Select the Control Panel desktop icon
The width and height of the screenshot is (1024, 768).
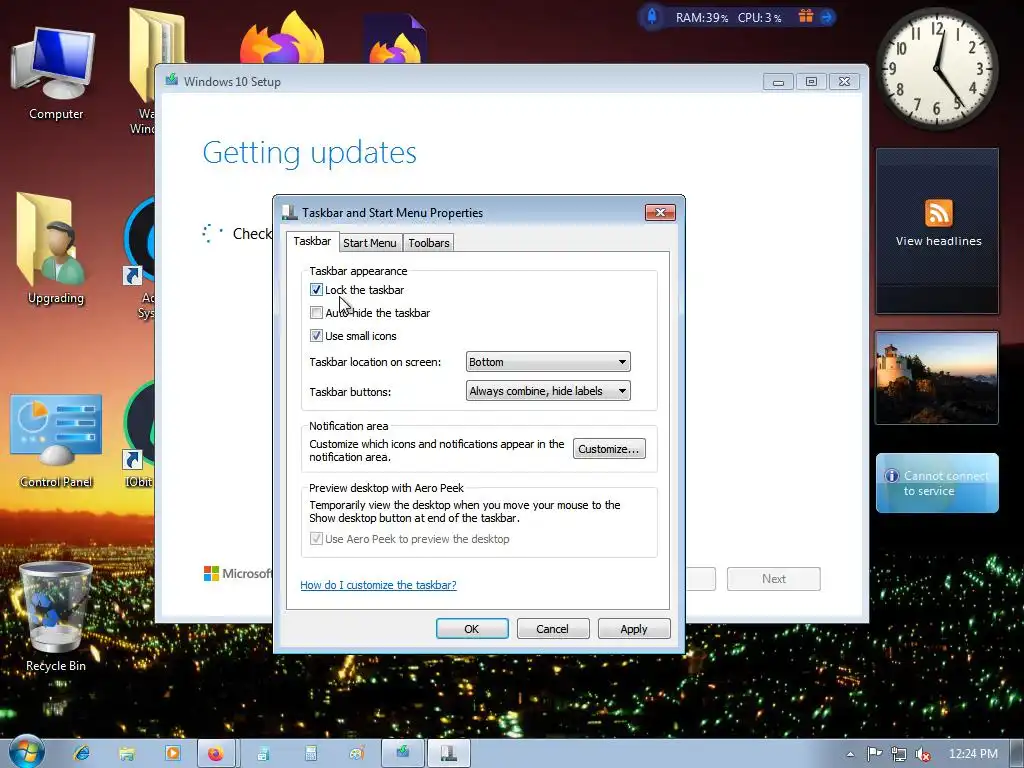(x=56, y=441)
